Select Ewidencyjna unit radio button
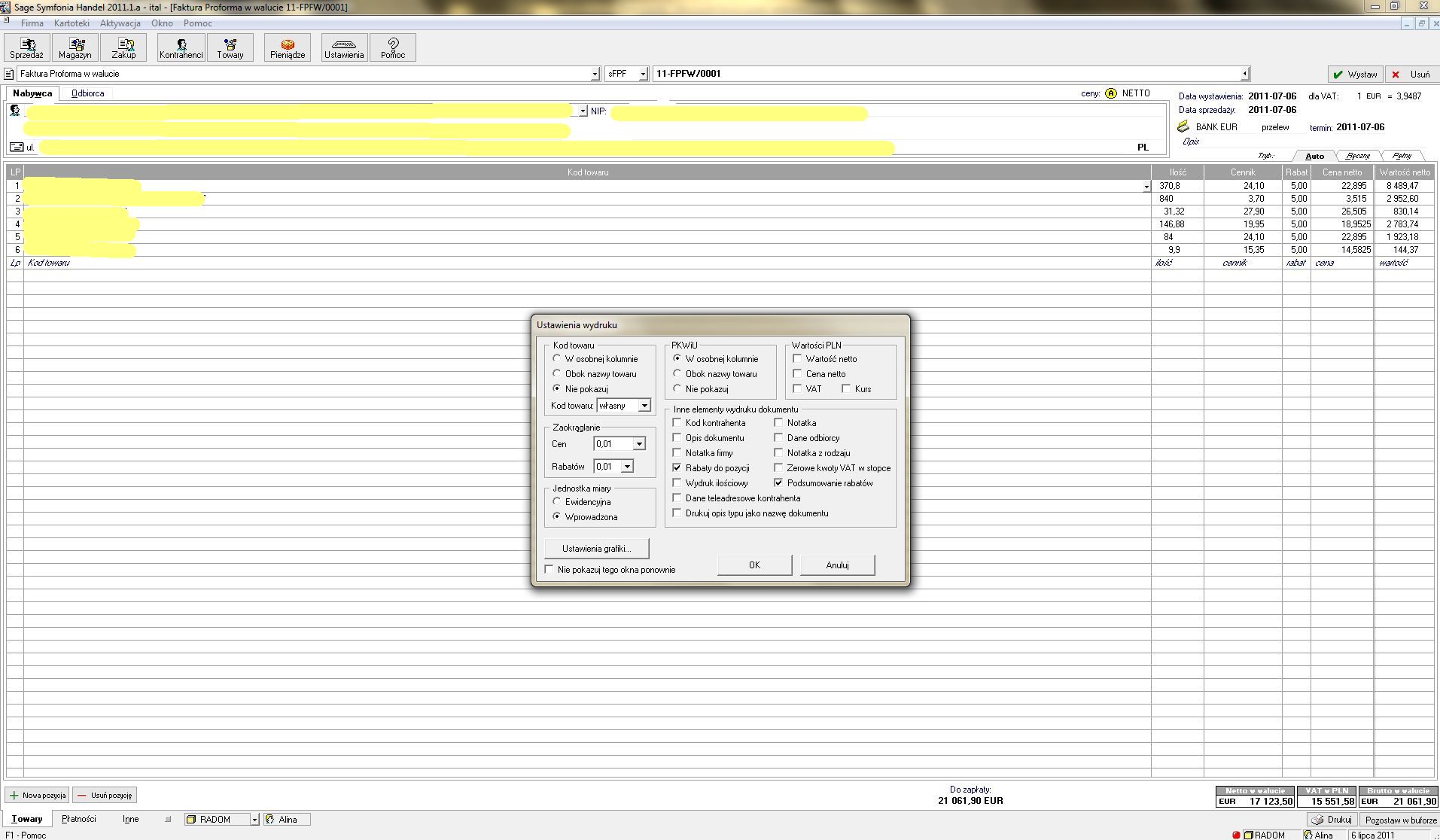Viewport: 1440px width, 840px height. [557, 502]
